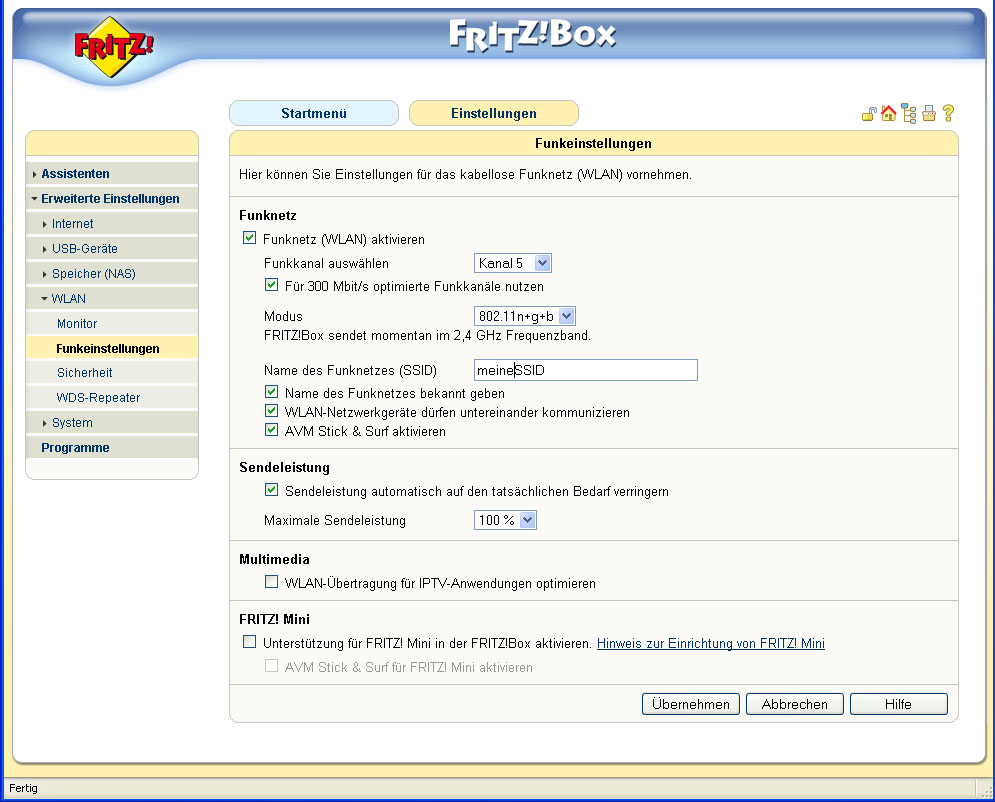Open the sitemap tree icon
Screen dimensions: 995x802
coord(909,114)
